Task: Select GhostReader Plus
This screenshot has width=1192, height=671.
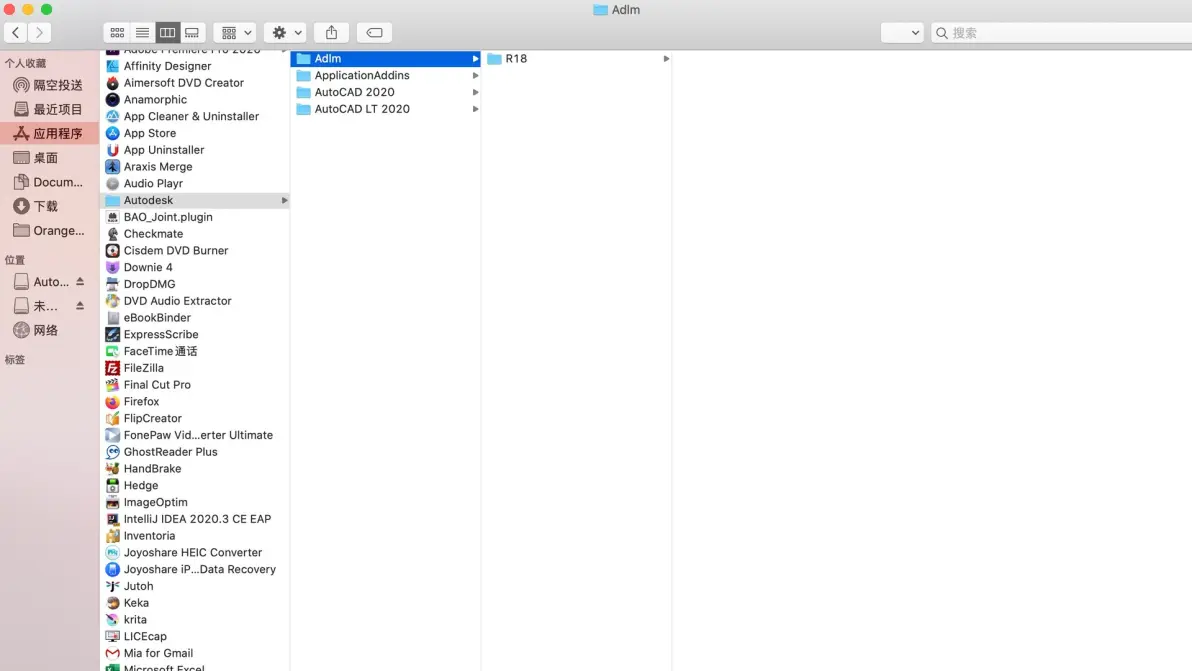Action: pyautogui.click(x=195, y=452)
